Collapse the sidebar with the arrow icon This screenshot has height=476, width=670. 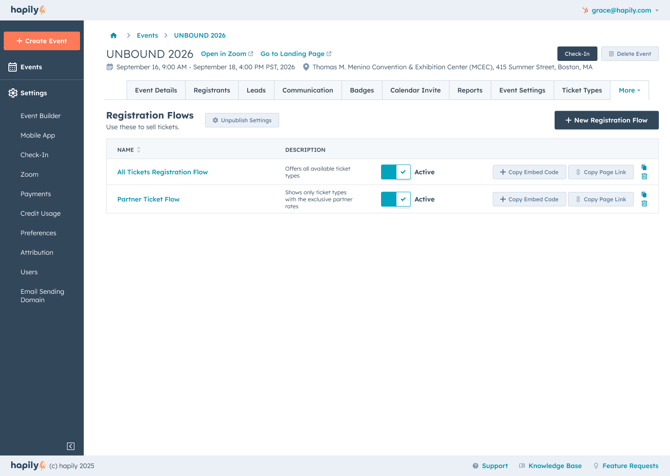coord(71,446)
